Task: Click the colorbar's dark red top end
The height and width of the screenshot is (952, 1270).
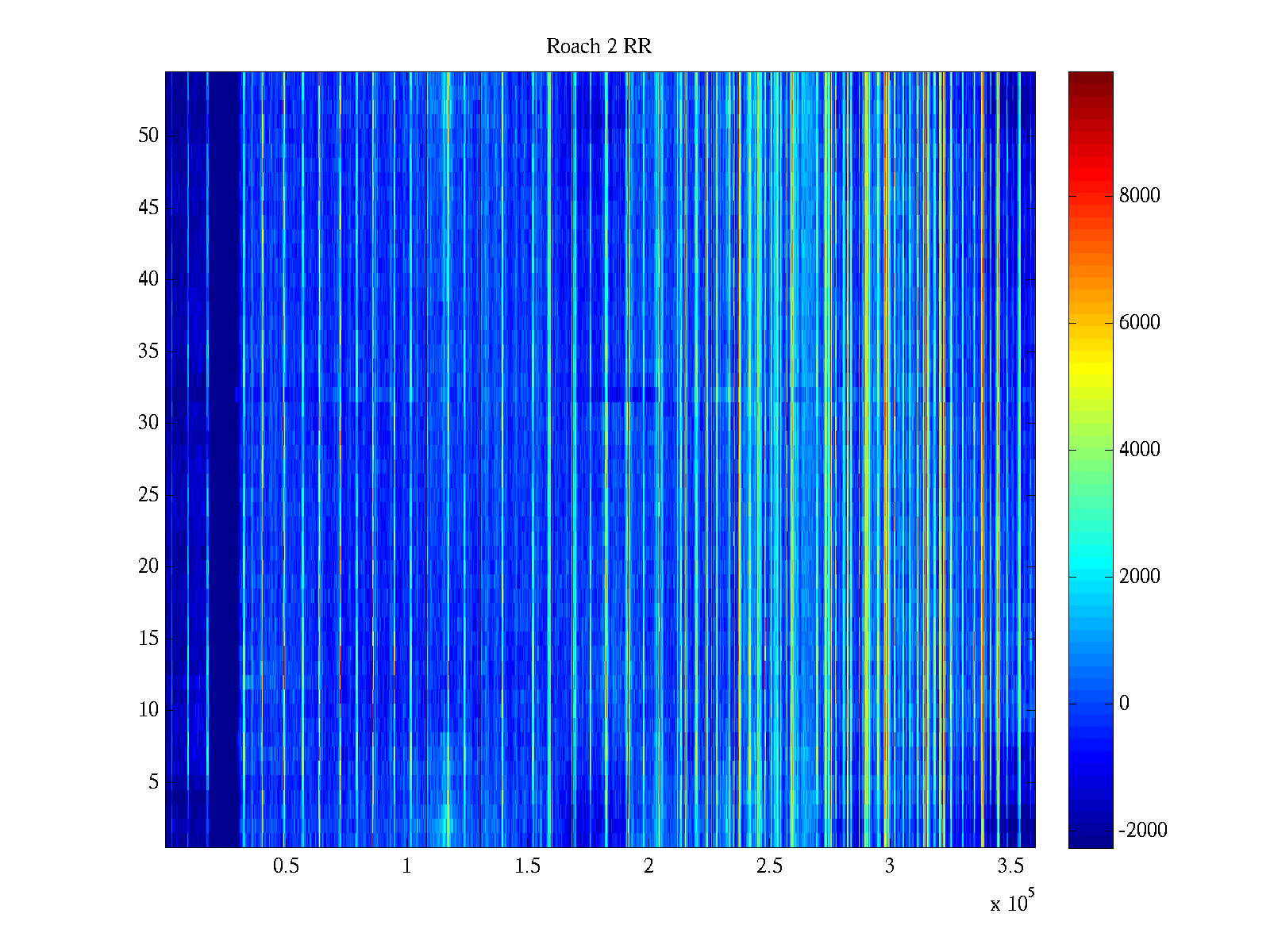Action: tap(1090, 79)
